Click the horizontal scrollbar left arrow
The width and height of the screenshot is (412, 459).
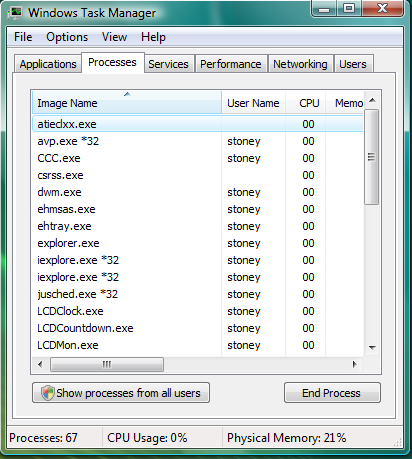tap(40, 364)
